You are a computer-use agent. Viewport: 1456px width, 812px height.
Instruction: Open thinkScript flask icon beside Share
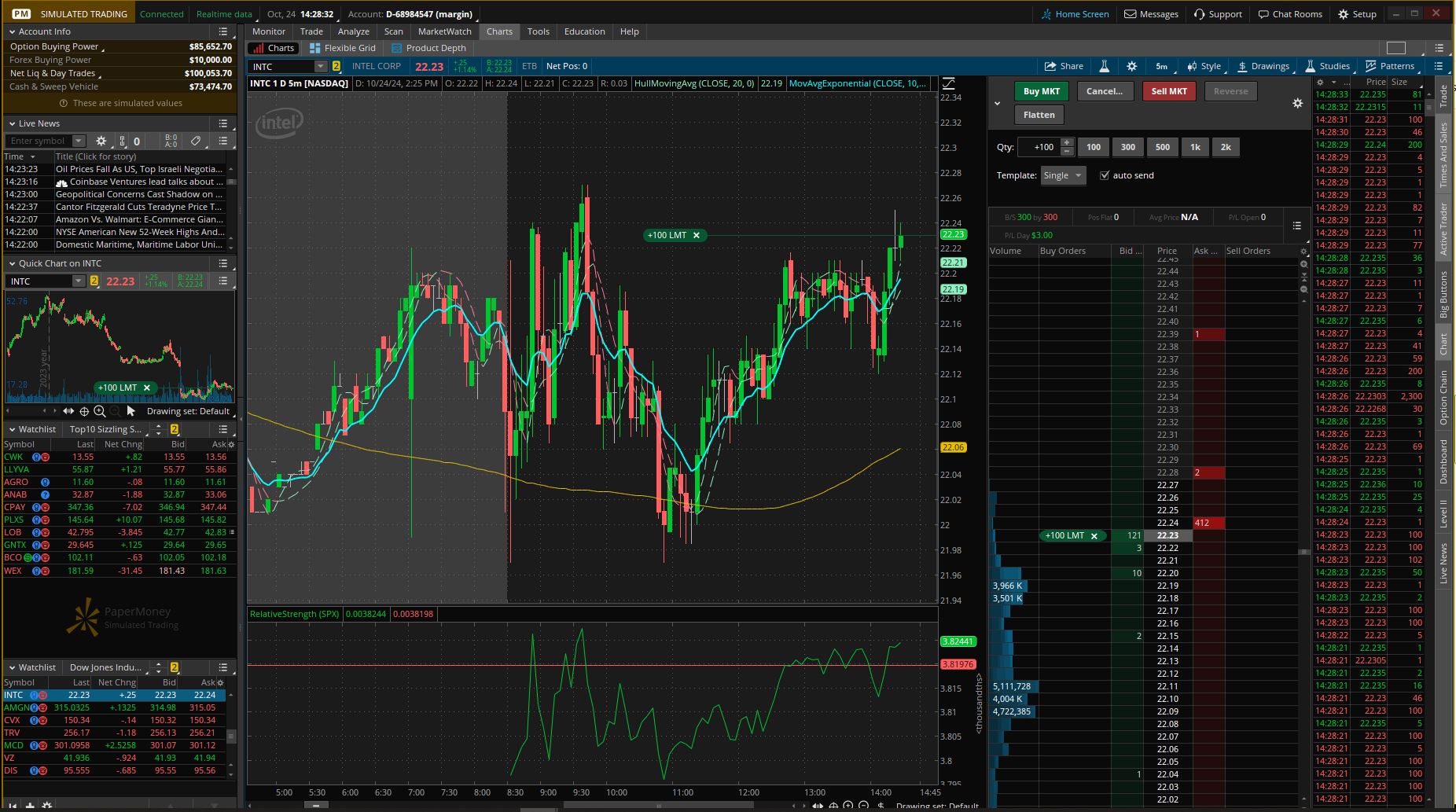click(1104, 66)
